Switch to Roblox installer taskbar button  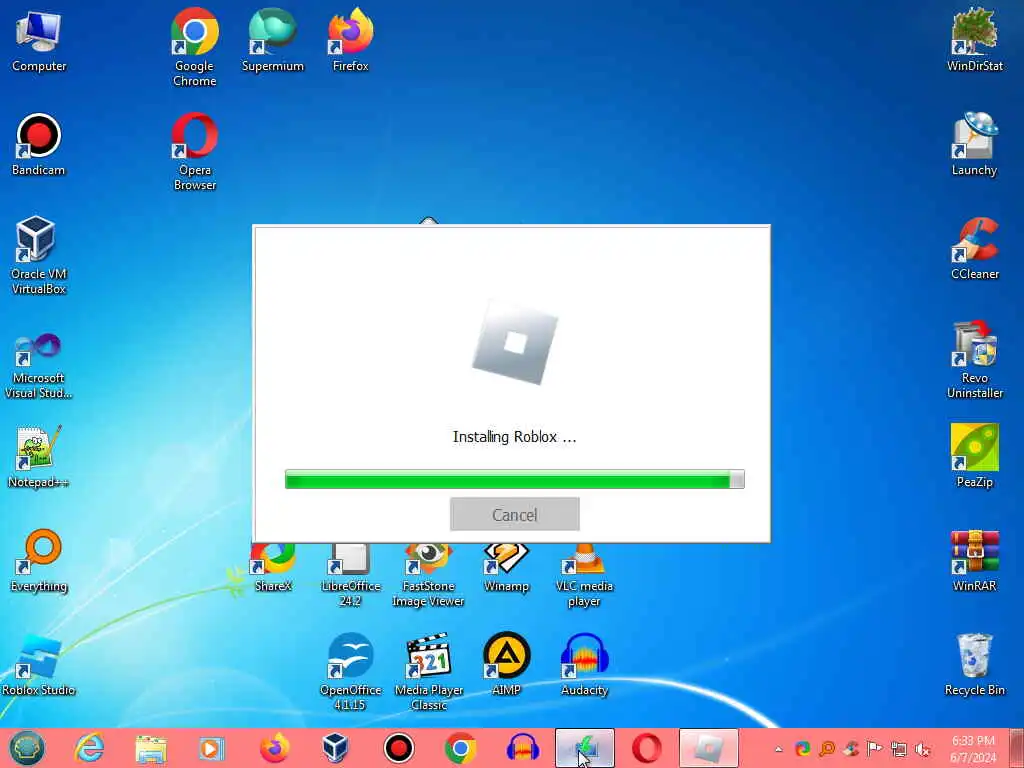tap(709, 748)
